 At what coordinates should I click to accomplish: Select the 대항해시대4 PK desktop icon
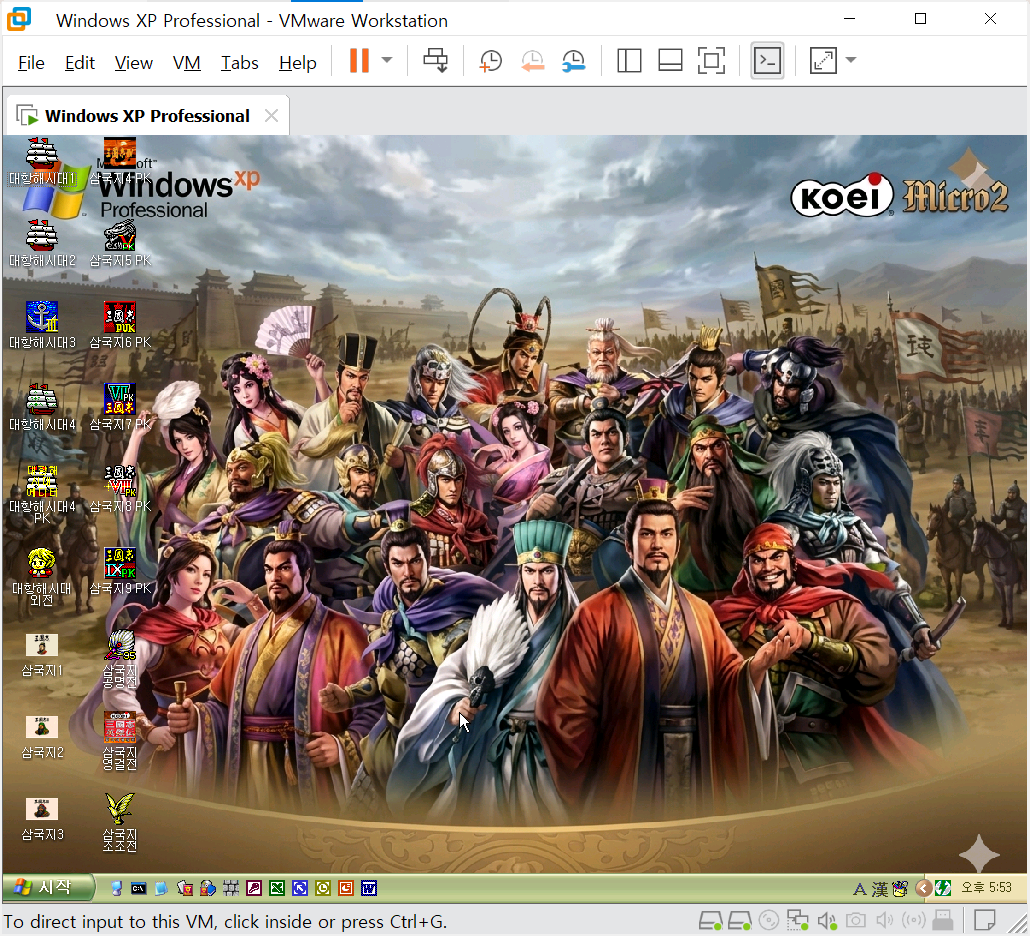42,494
